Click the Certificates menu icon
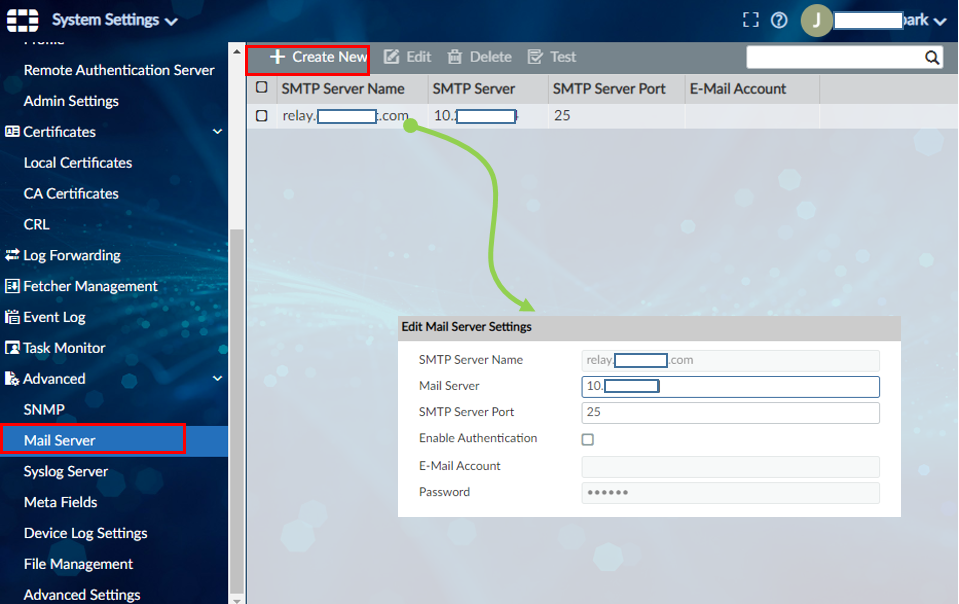 12,131
